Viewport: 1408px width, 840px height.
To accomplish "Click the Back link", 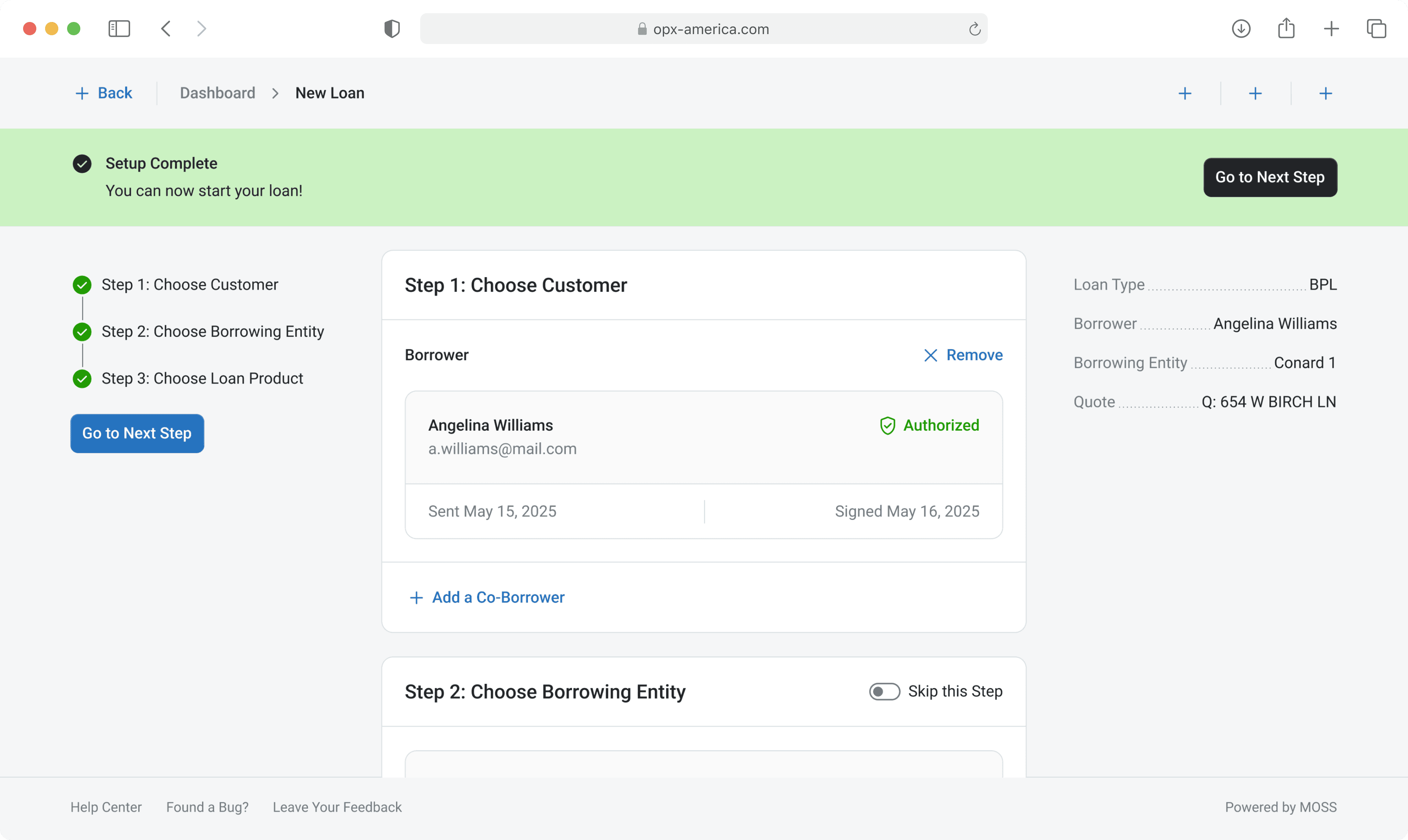I will [x=104, y=93].
